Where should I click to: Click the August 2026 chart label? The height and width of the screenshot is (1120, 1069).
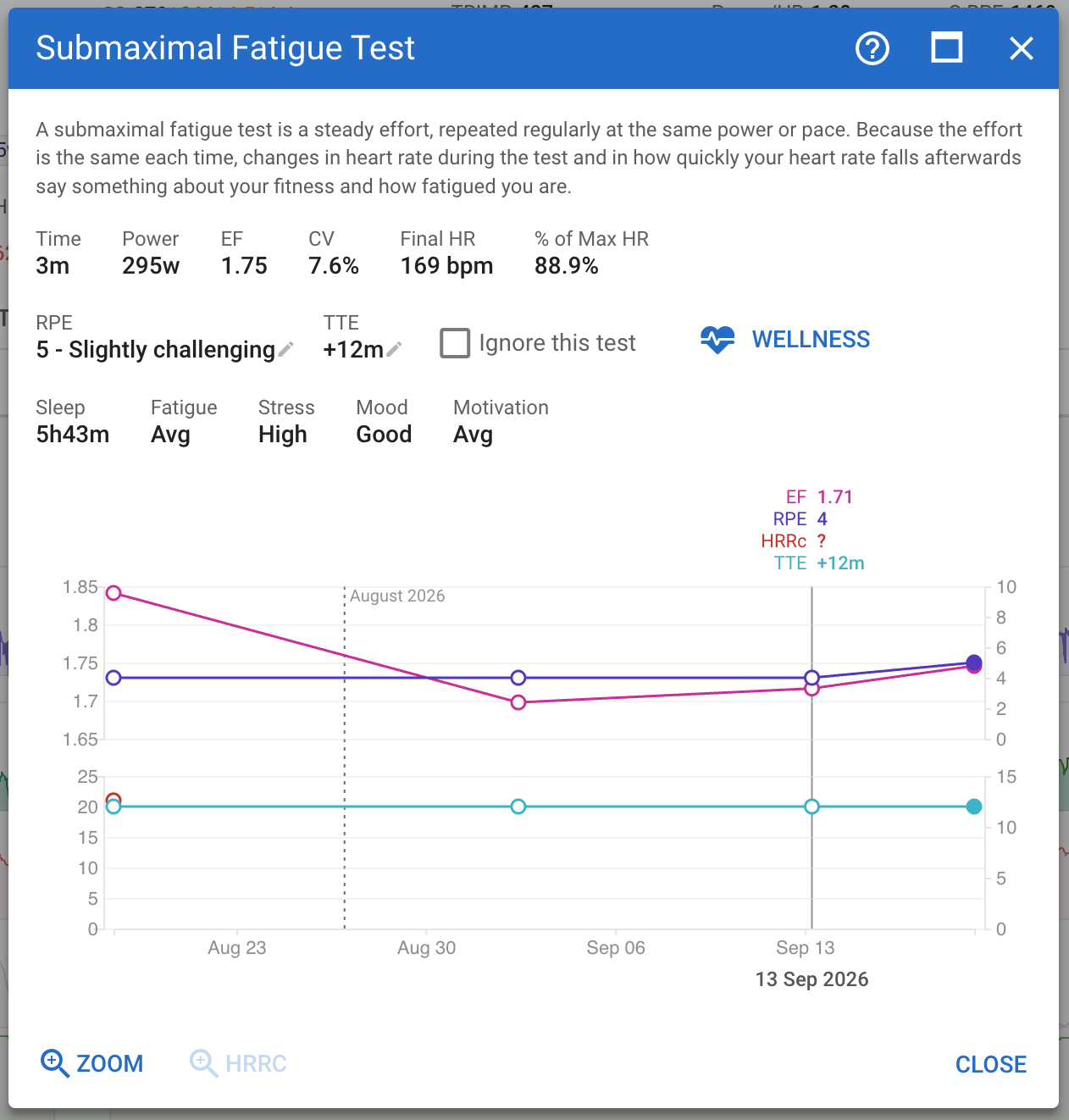pyautogui.click(x=397, y=596)
